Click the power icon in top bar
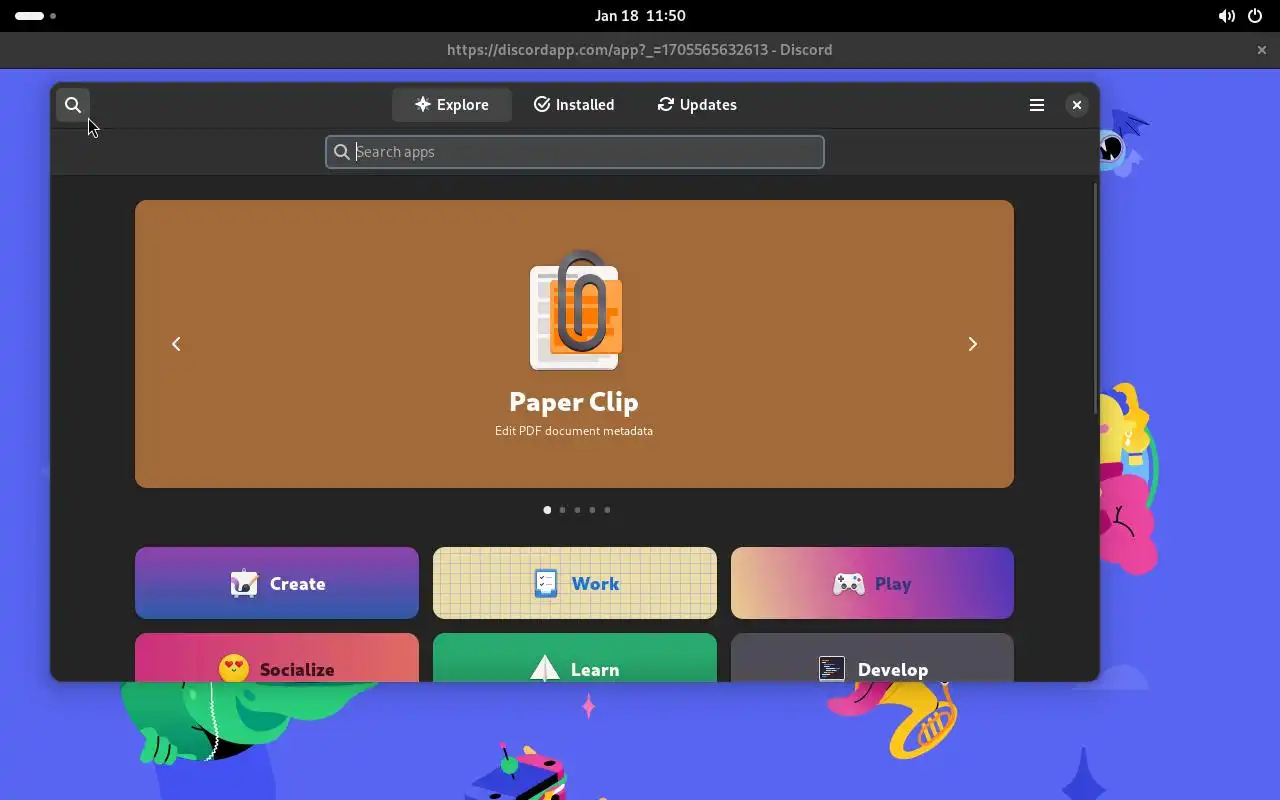The image size is (1280, 800). click(x=1255, y=16)
